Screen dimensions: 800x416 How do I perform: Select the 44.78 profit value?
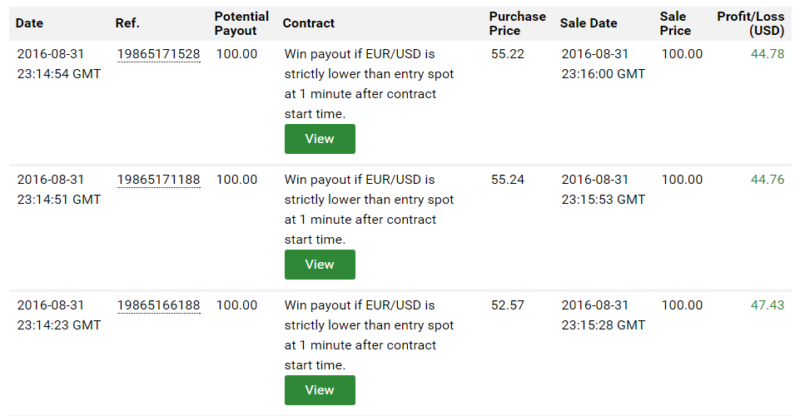tap(767, 54)
